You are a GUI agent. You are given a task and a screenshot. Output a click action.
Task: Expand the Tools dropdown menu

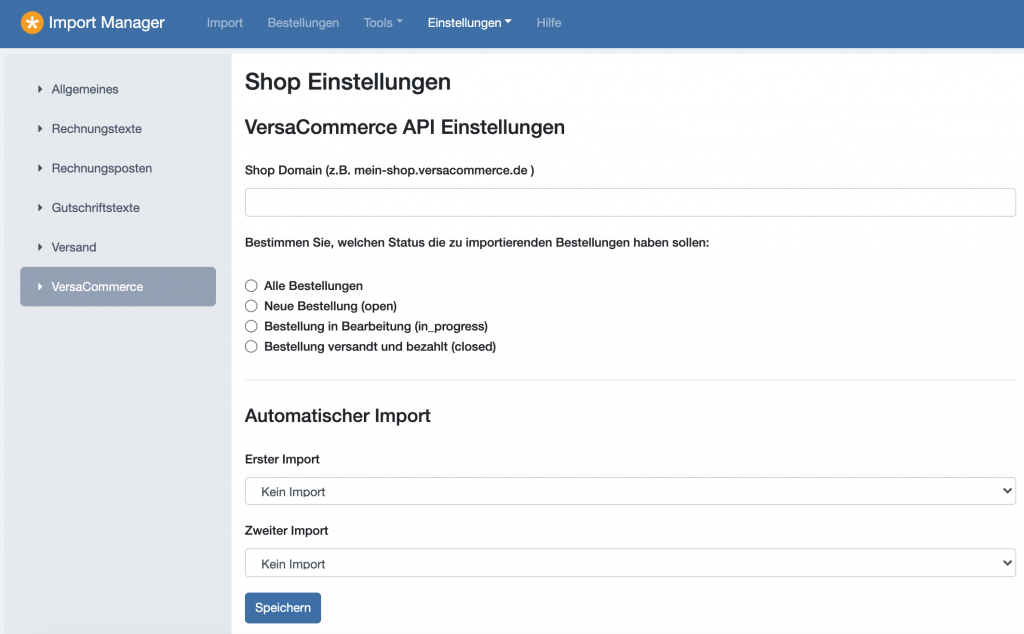(x=383, y=23)
